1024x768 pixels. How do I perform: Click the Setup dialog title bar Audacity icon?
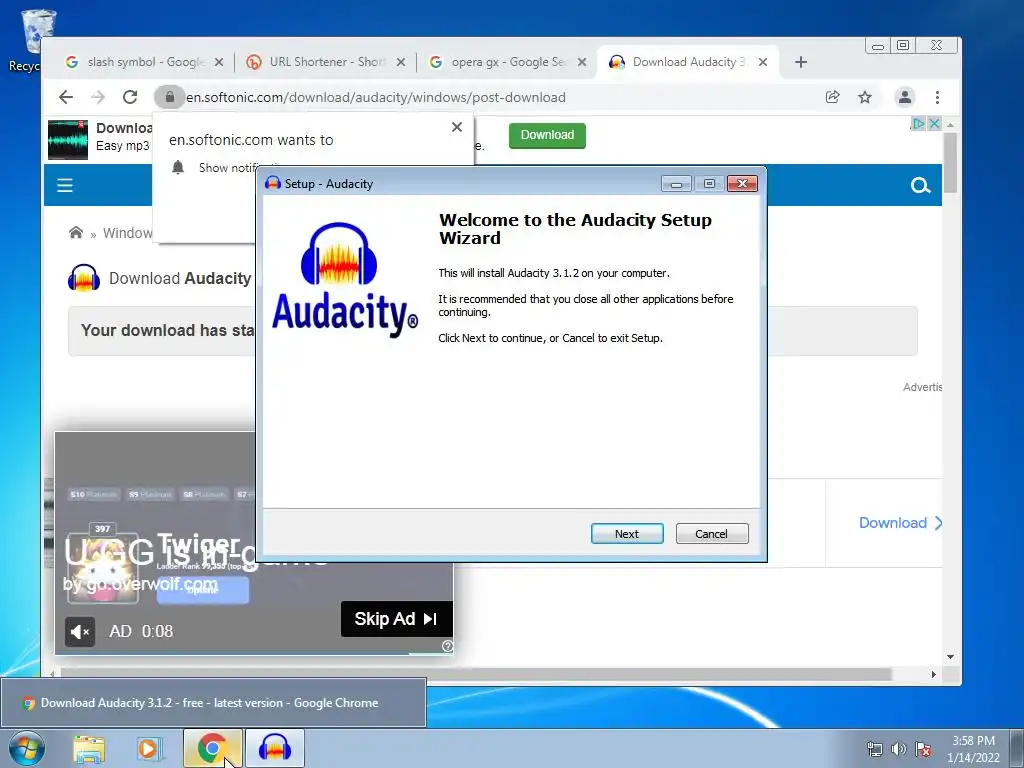coord(273,184)
